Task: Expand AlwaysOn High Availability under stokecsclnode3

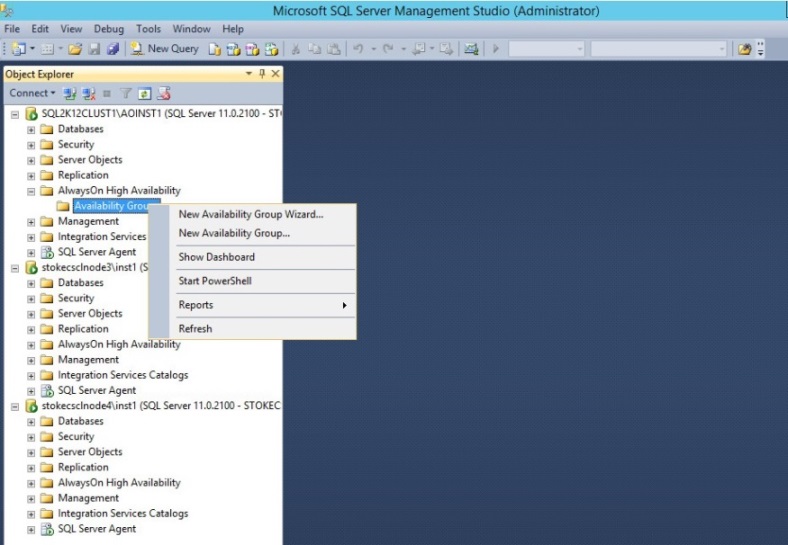Action: pos(31,345)
